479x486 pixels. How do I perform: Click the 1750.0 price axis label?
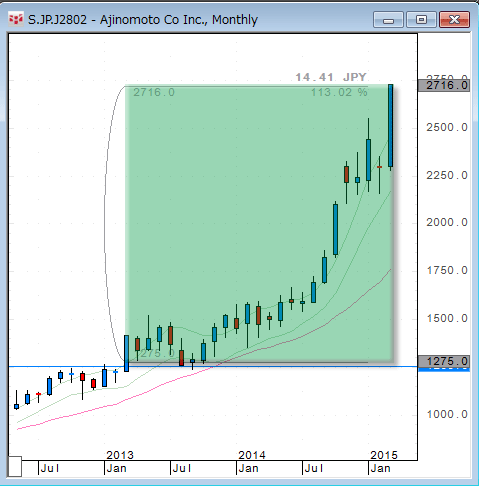447,270
